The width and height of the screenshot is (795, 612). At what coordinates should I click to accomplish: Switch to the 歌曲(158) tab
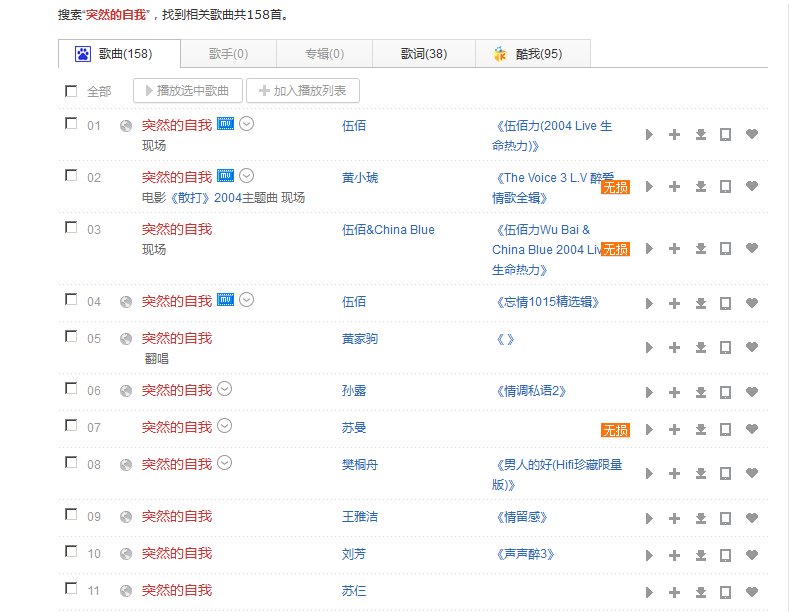[x=120, y=54]
